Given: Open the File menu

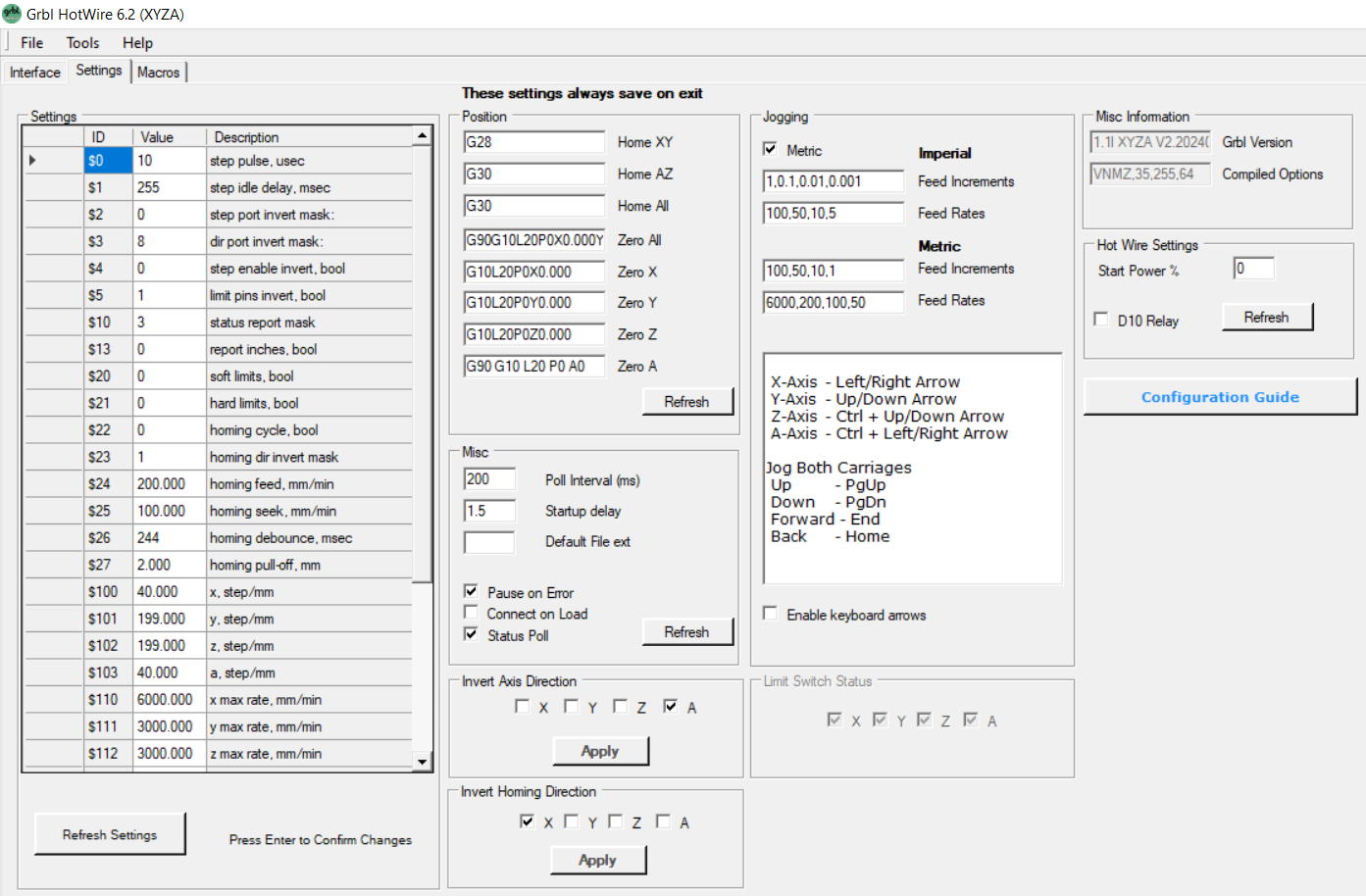Looking at the screenshot, I should [x=32, y=43].
